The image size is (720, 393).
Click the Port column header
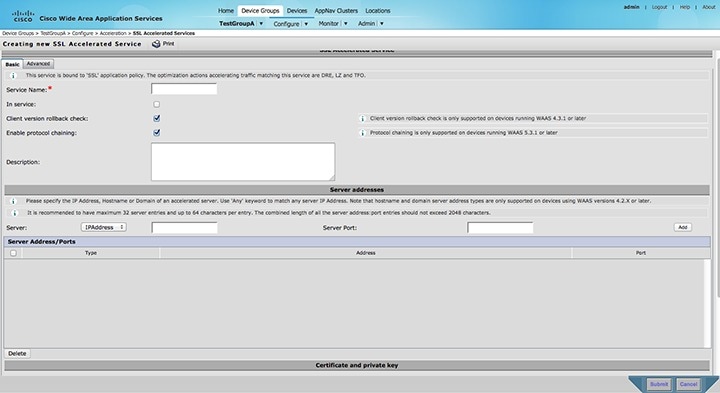click(x=641, y=253)
